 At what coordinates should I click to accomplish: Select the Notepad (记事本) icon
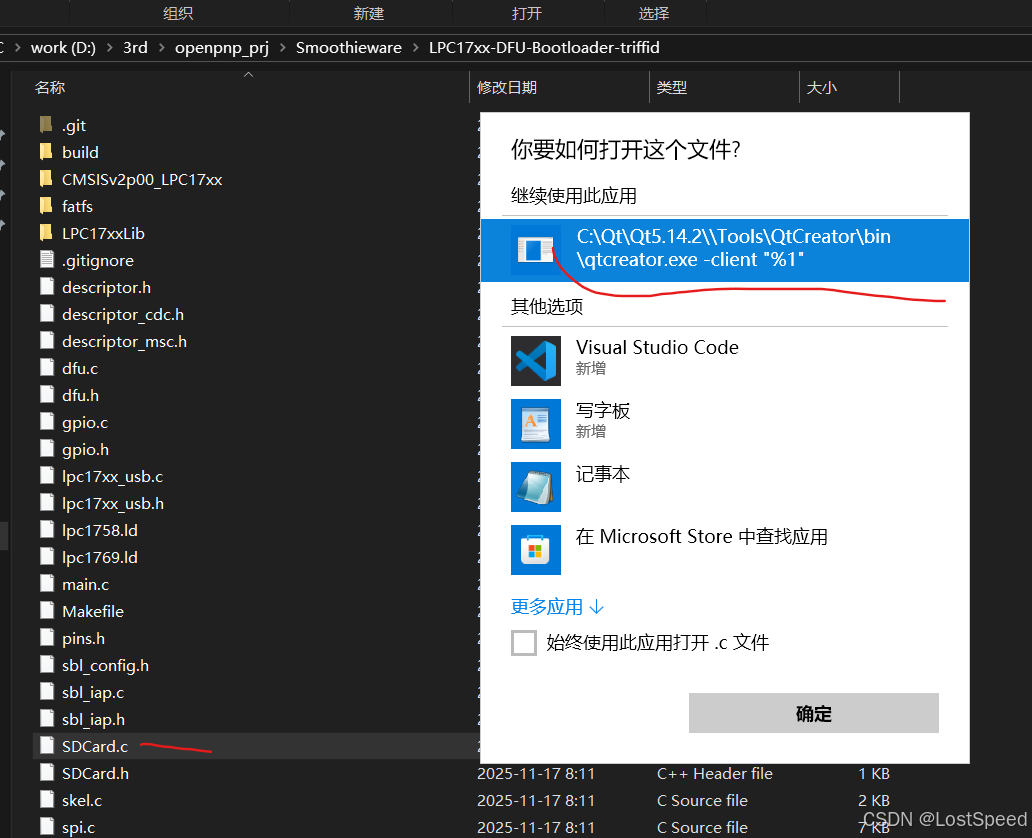click(x=536, y=487)
